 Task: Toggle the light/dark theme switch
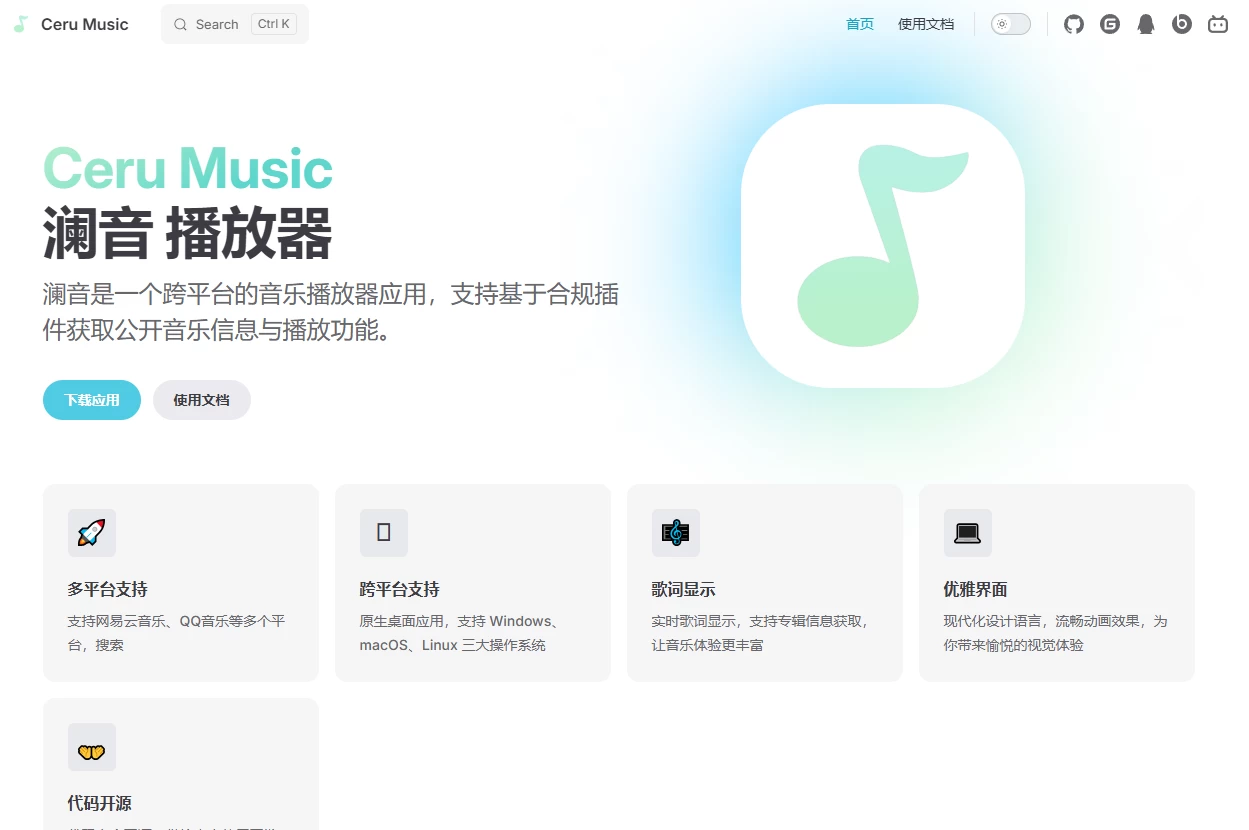[x=1010, y=23]
